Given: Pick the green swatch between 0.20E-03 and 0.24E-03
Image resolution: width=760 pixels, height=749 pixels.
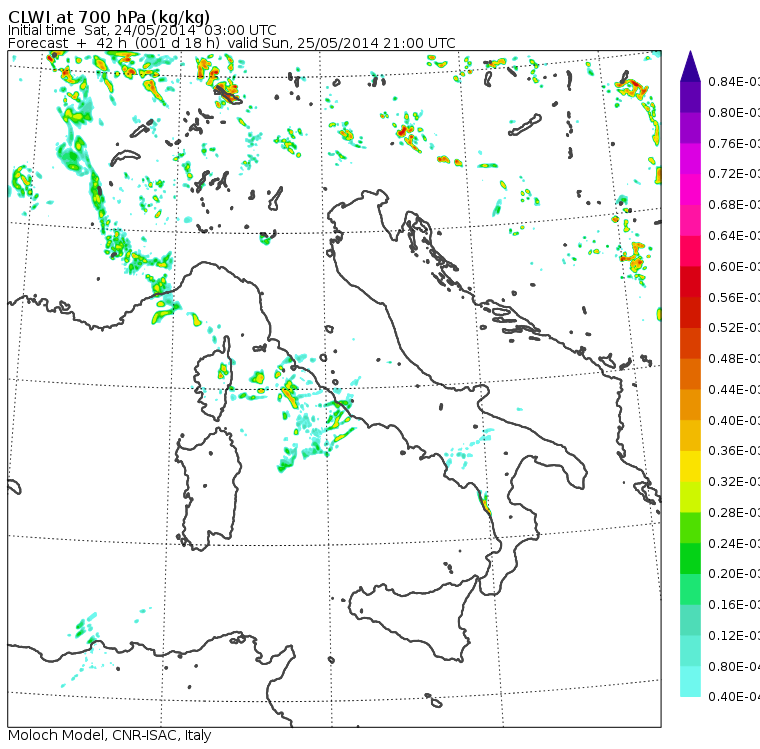Looking at the screenshot, I should [x=690, y=559].
